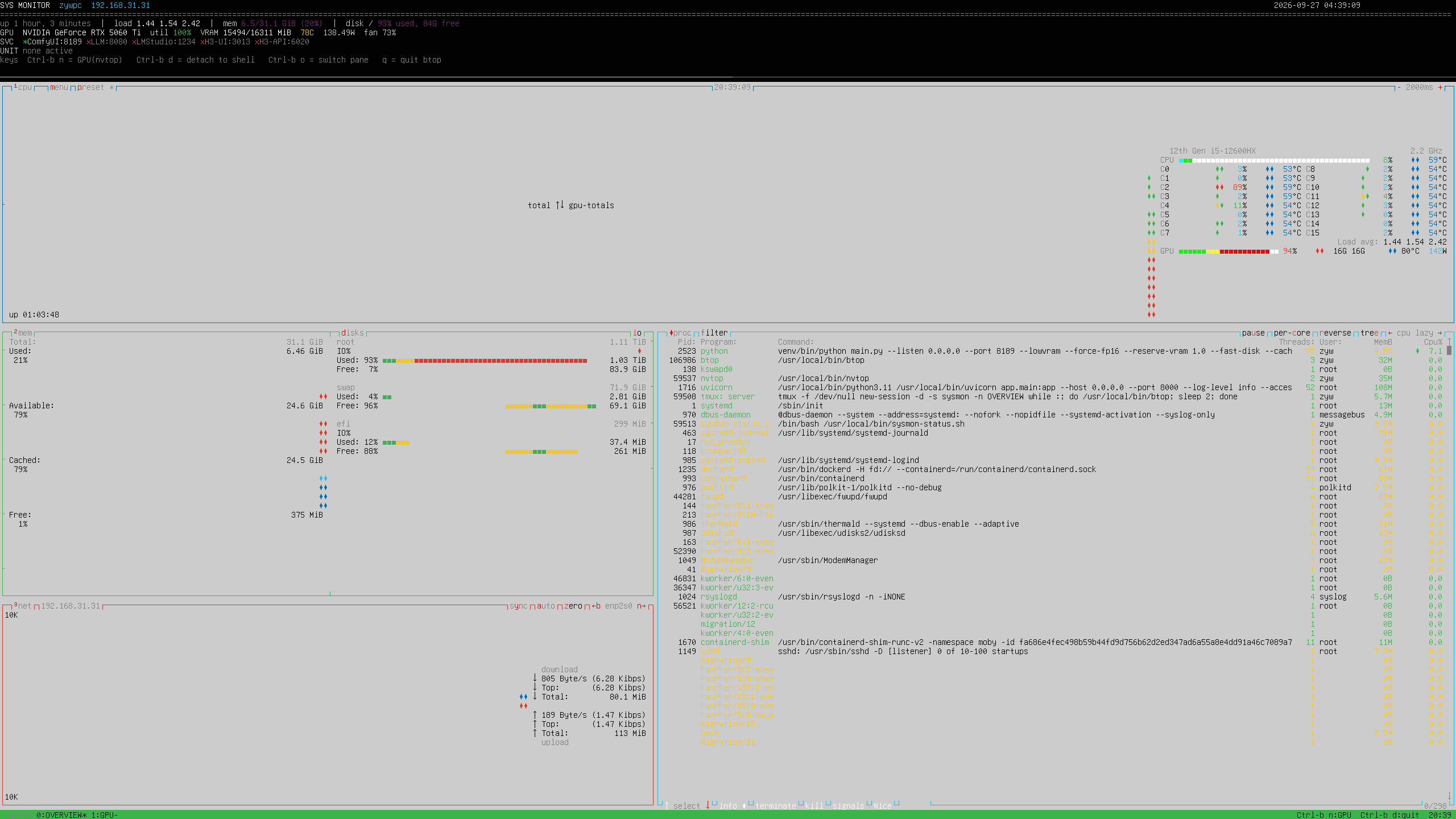Open the btop menu button
Viewport: 1456px width, 819px height.
[x=59, y=87]
